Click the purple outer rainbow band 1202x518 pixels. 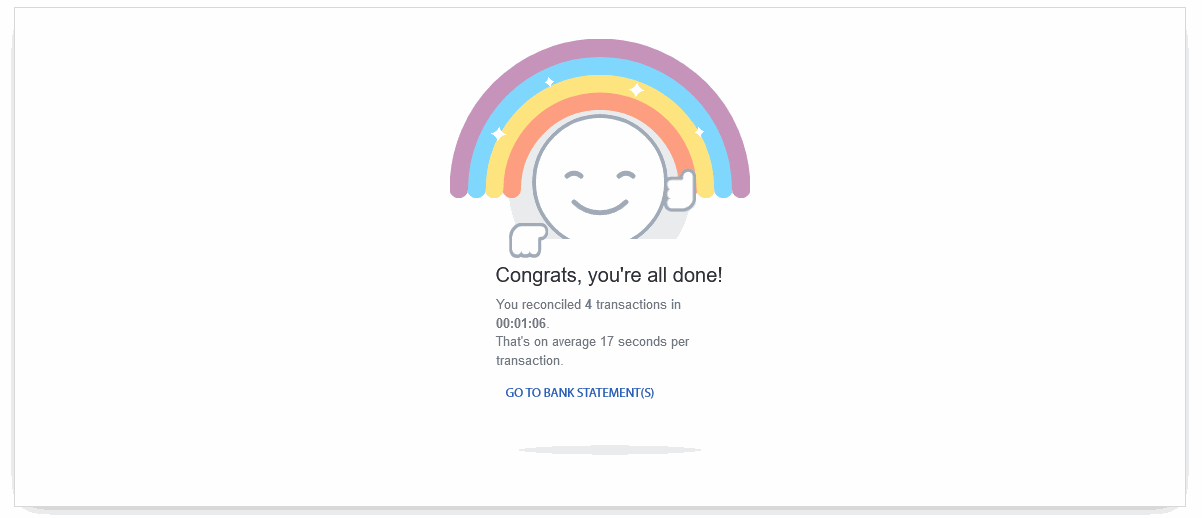(600, 47)
